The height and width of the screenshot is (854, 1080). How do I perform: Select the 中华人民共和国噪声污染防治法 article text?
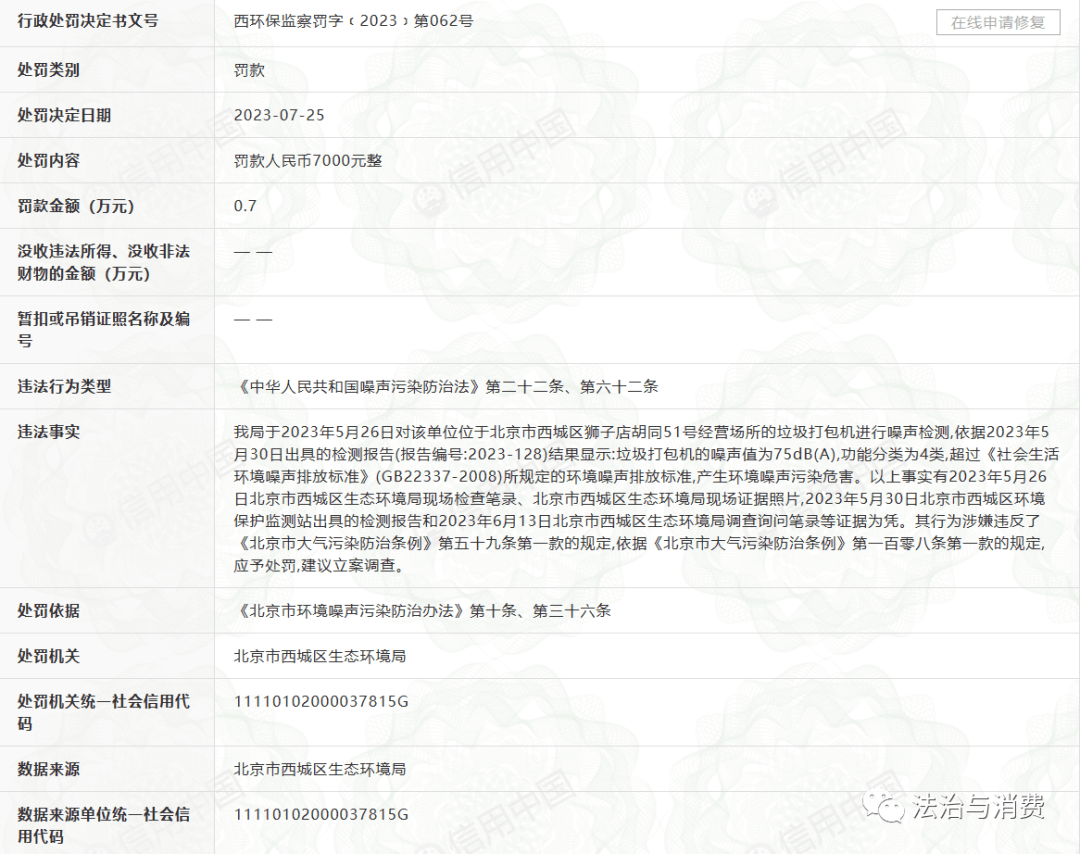click(446, 386)
